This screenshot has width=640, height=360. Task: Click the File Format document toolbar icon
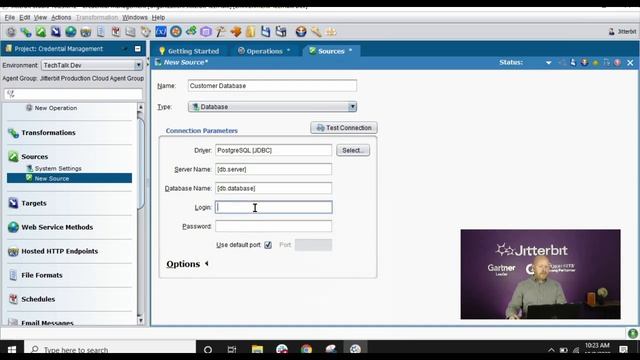point(101,31)
